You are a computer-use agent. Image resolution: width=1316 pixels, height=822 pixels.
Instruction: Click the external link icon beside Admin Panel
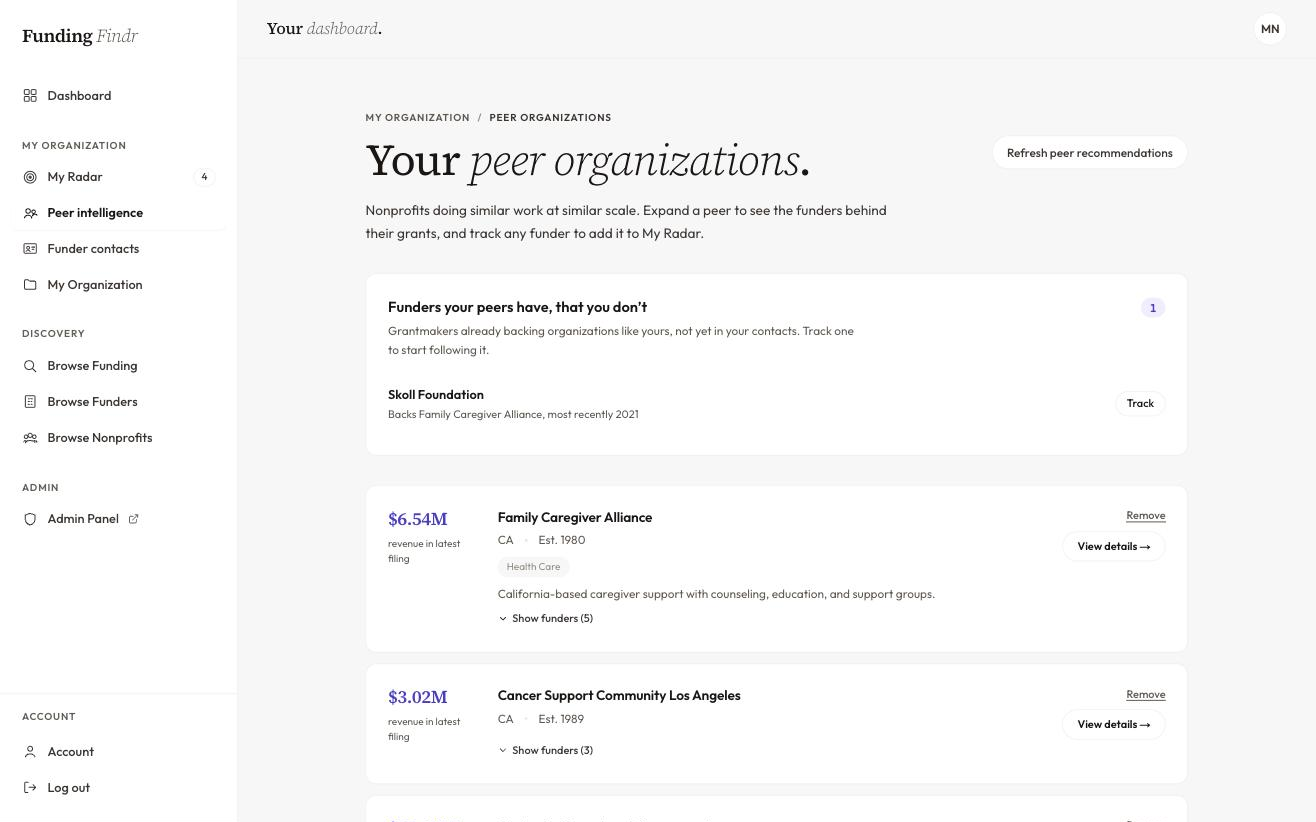[x=134, y=518]
